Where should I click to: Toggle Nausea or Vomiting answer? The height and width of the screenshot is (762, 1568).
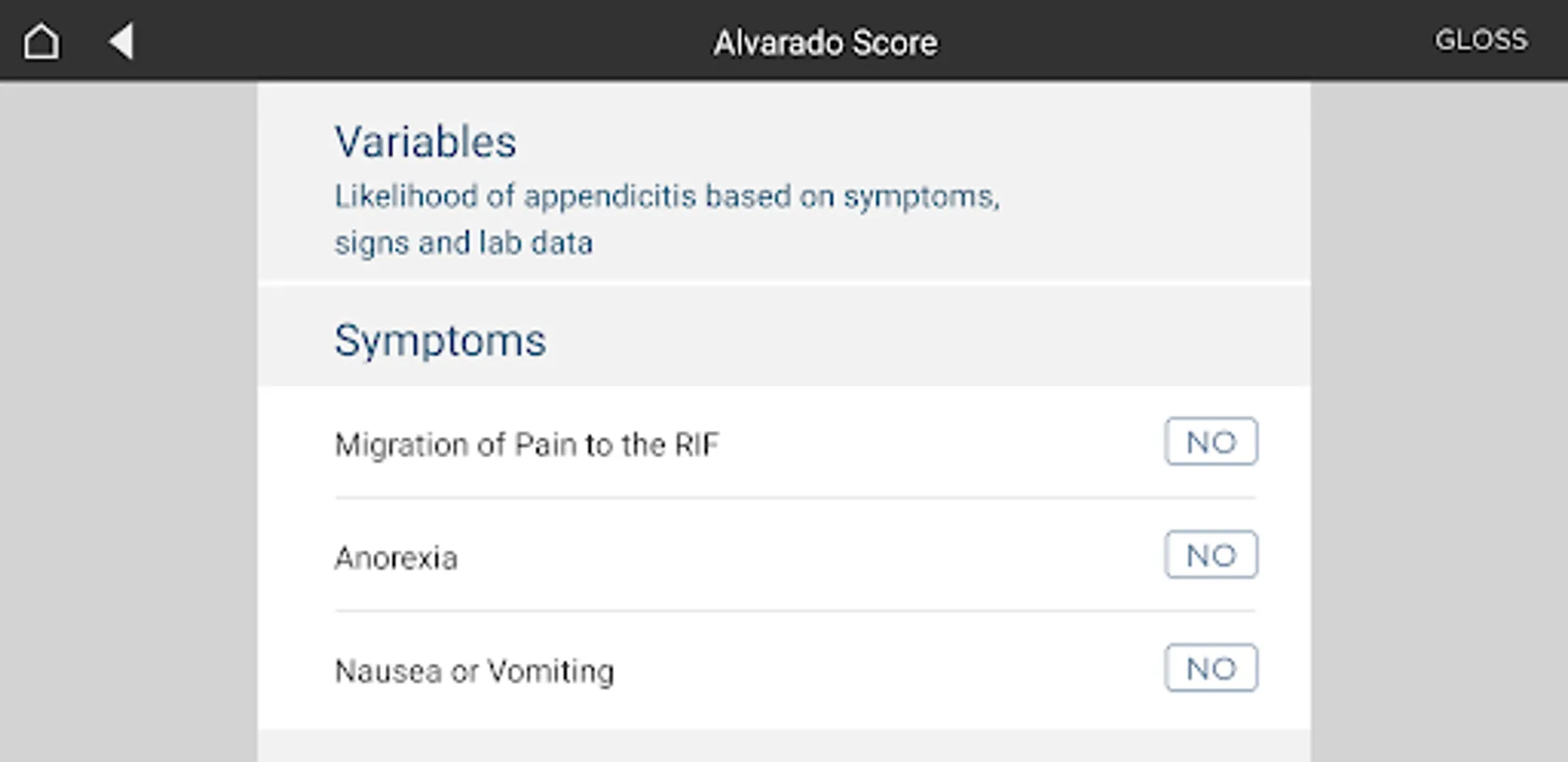click(1211, 669)
